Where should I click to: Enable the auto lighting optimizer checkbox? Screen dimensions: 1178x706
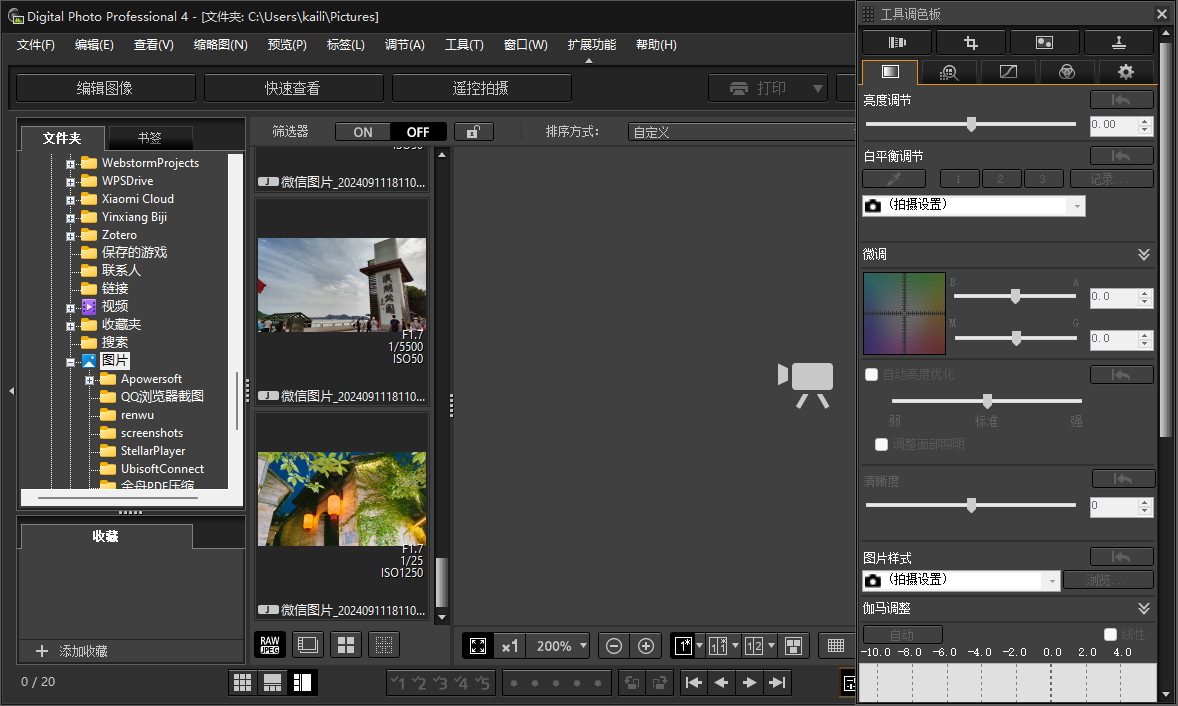[871, 374]
